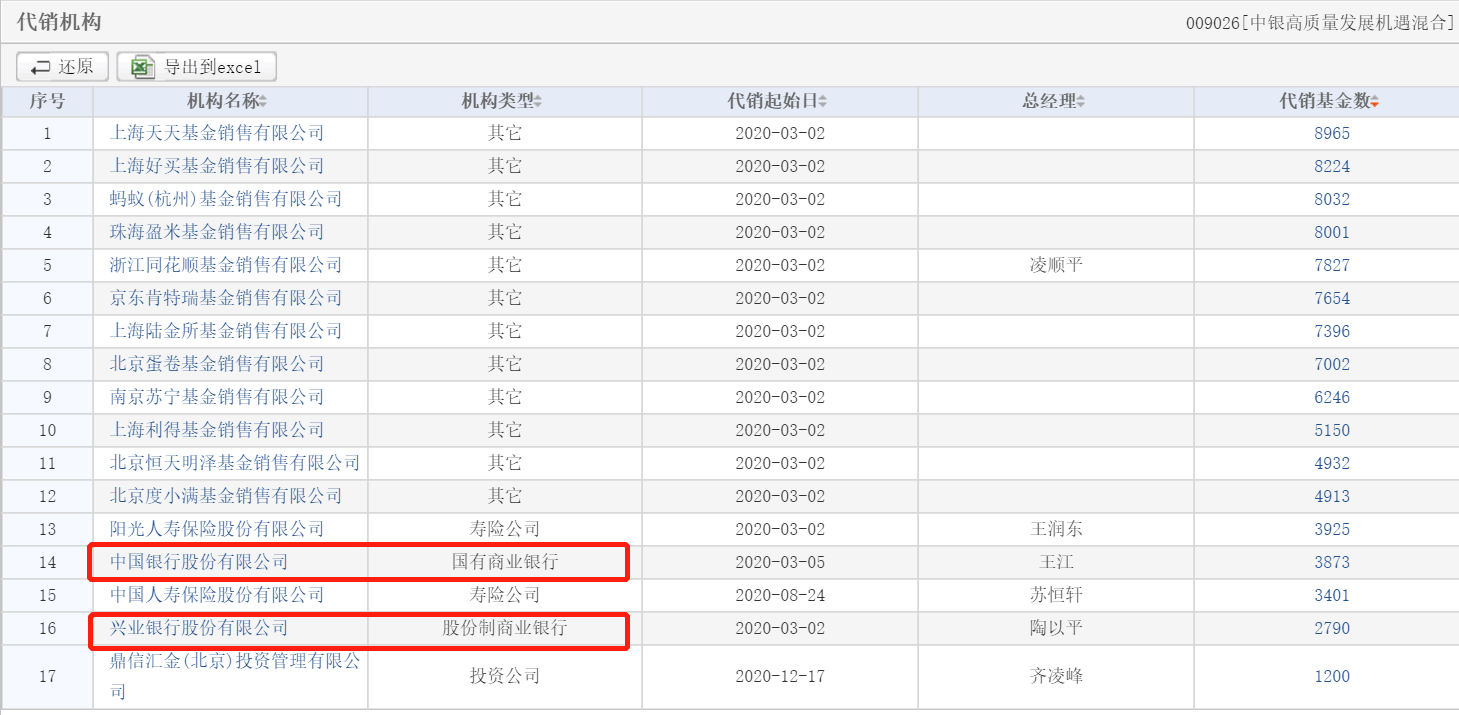The image size is (1459, 715).
Task: Open 蚂蚁(杭州)基金销售有限公司 link
Action: (226, 199)
